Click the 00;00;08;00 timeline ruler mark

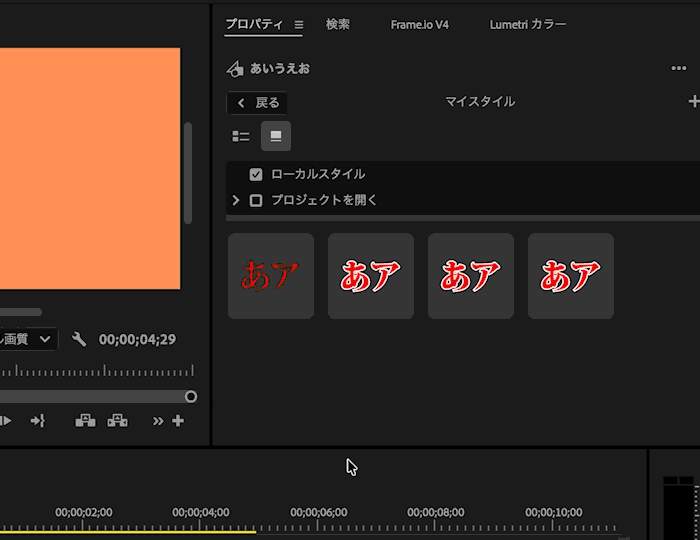[x=436, y=512]
